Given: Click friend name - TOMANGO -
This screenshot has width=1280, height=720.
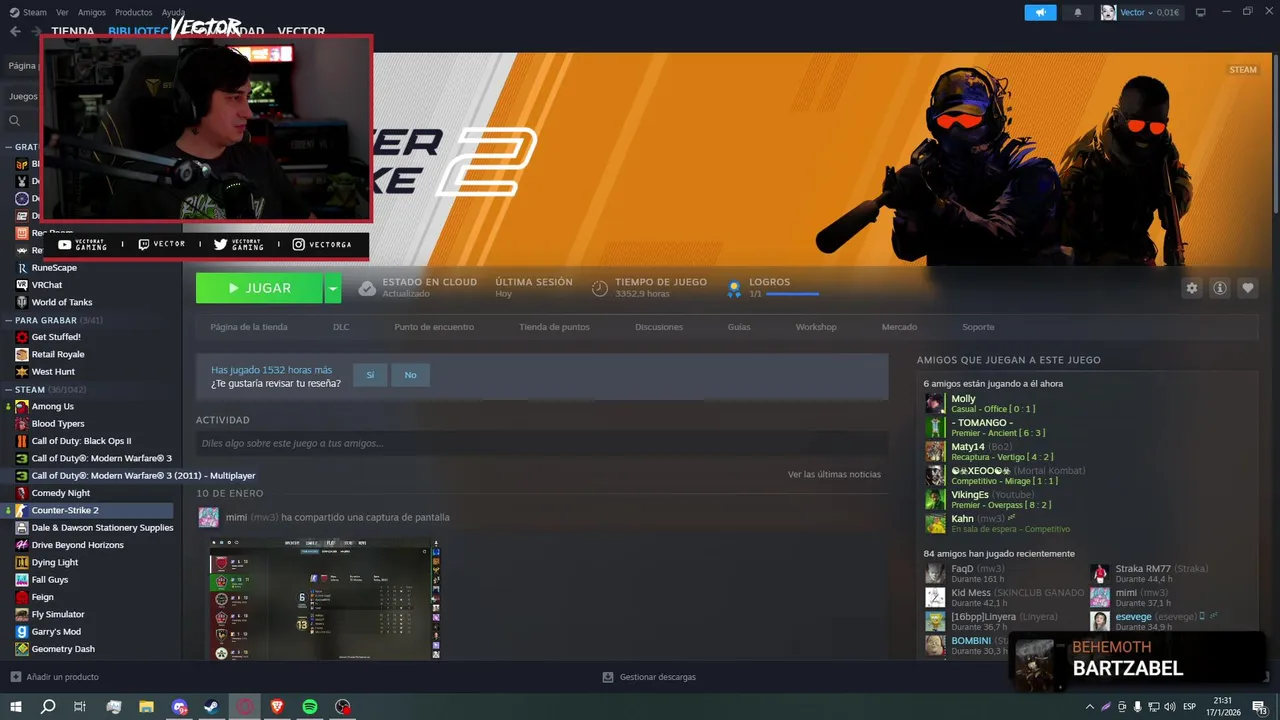Looking at the screenshot, I should point(982,422).
